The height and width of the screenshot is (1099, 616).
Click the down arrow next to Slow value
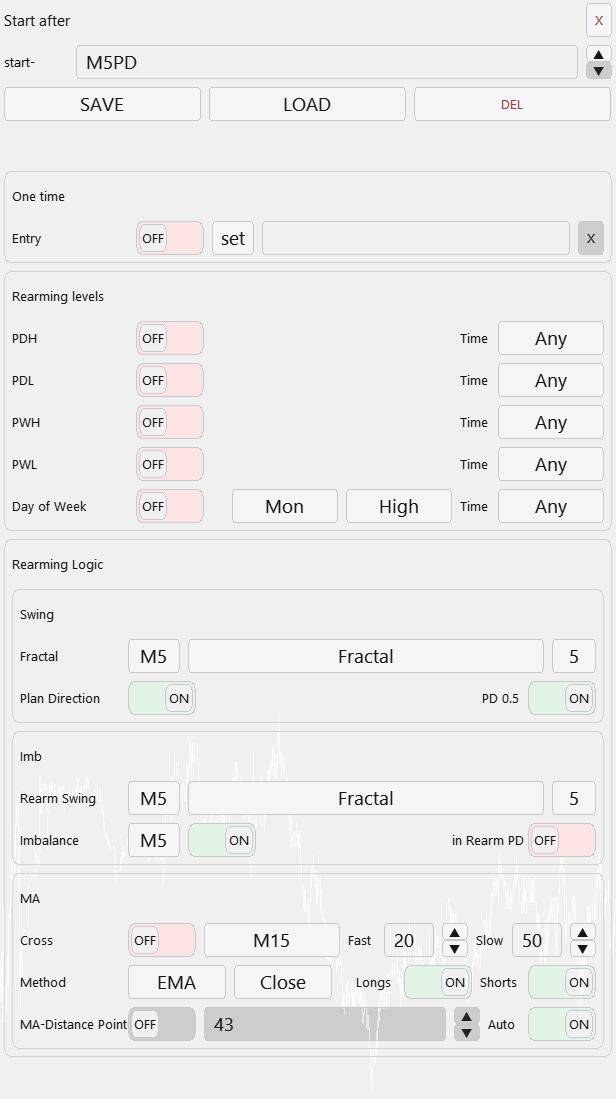point(583,949)
